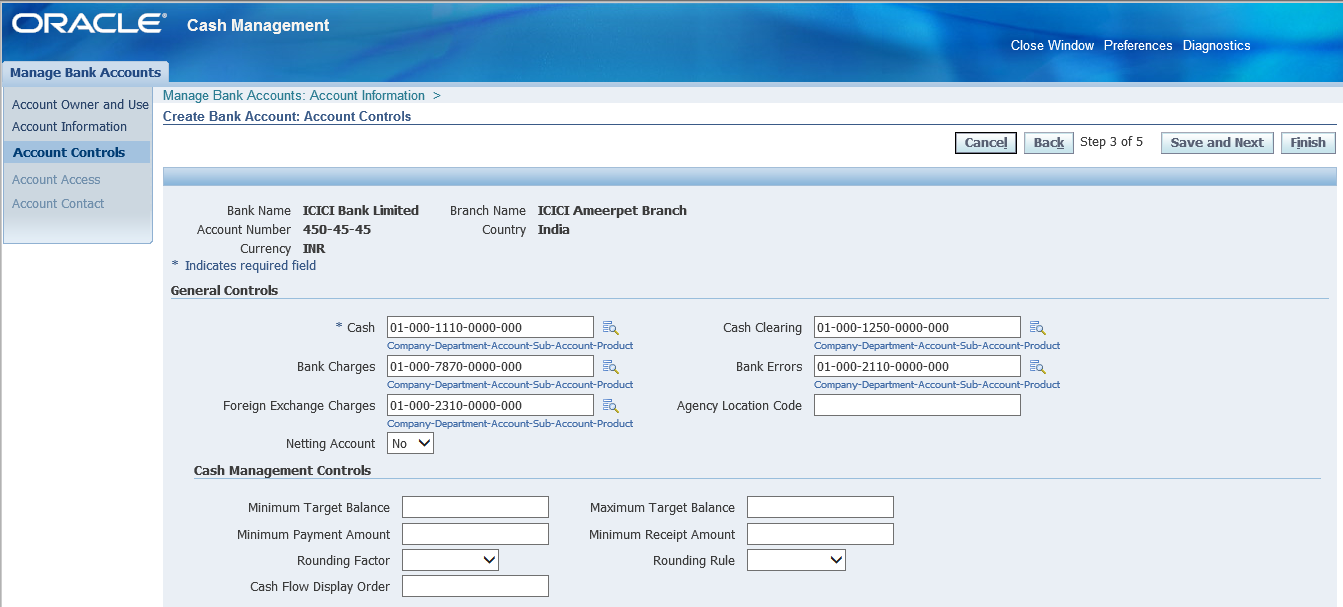Open the Bank Errors search lookup icon
The height and width of the screenshot is (607, 1343).
point(1037,366)
